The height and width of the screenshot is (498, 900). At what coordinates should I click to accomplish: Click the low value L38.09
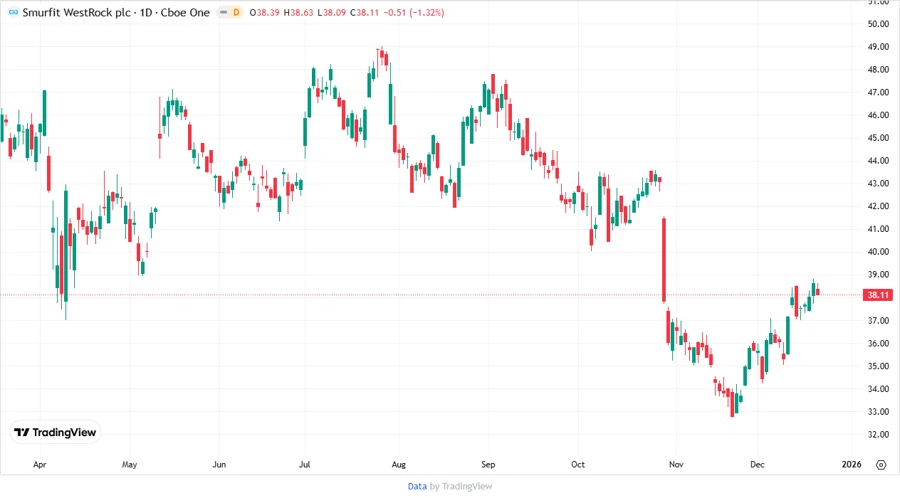(x=332, y=12)
